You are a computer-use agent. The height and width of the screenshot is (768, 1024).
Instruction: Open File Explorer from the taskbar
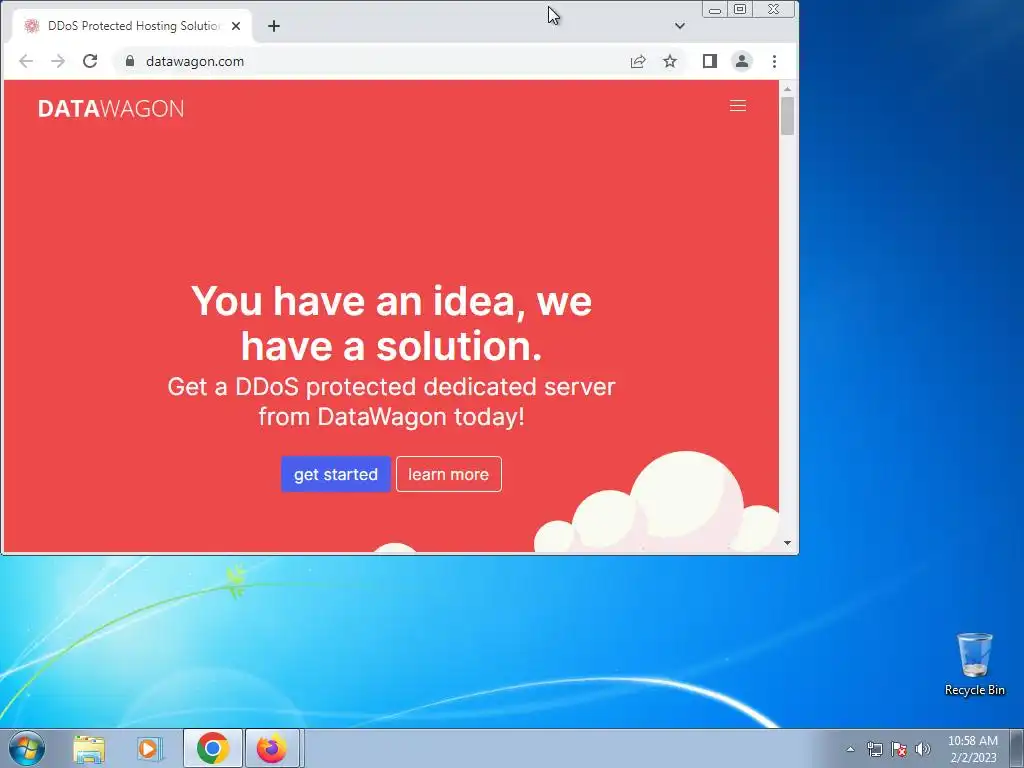pos(89,748)
